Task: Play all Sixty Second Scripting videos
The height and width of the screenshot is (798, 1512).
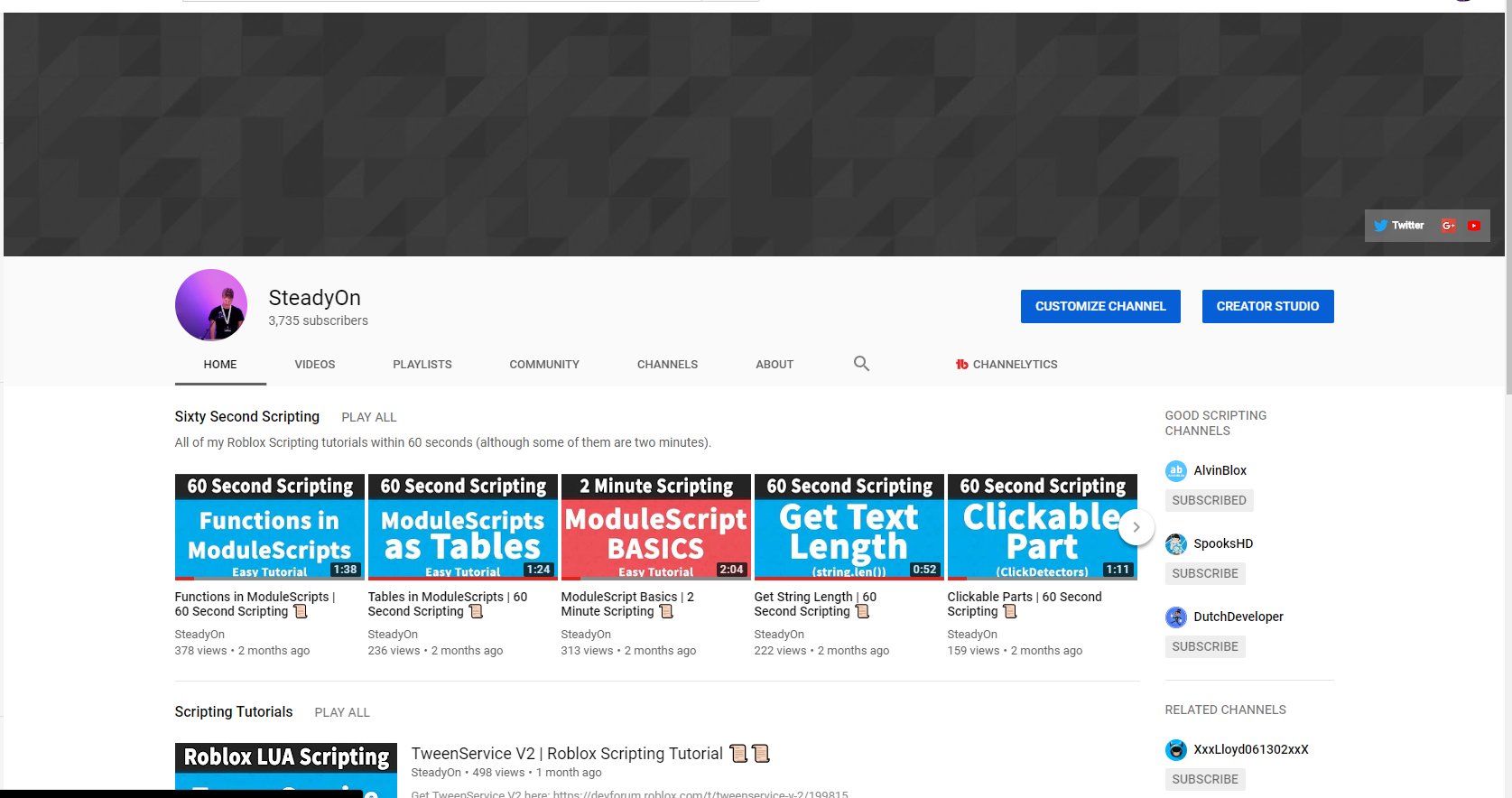Action: pyautogui.click(x=369, y=417)
